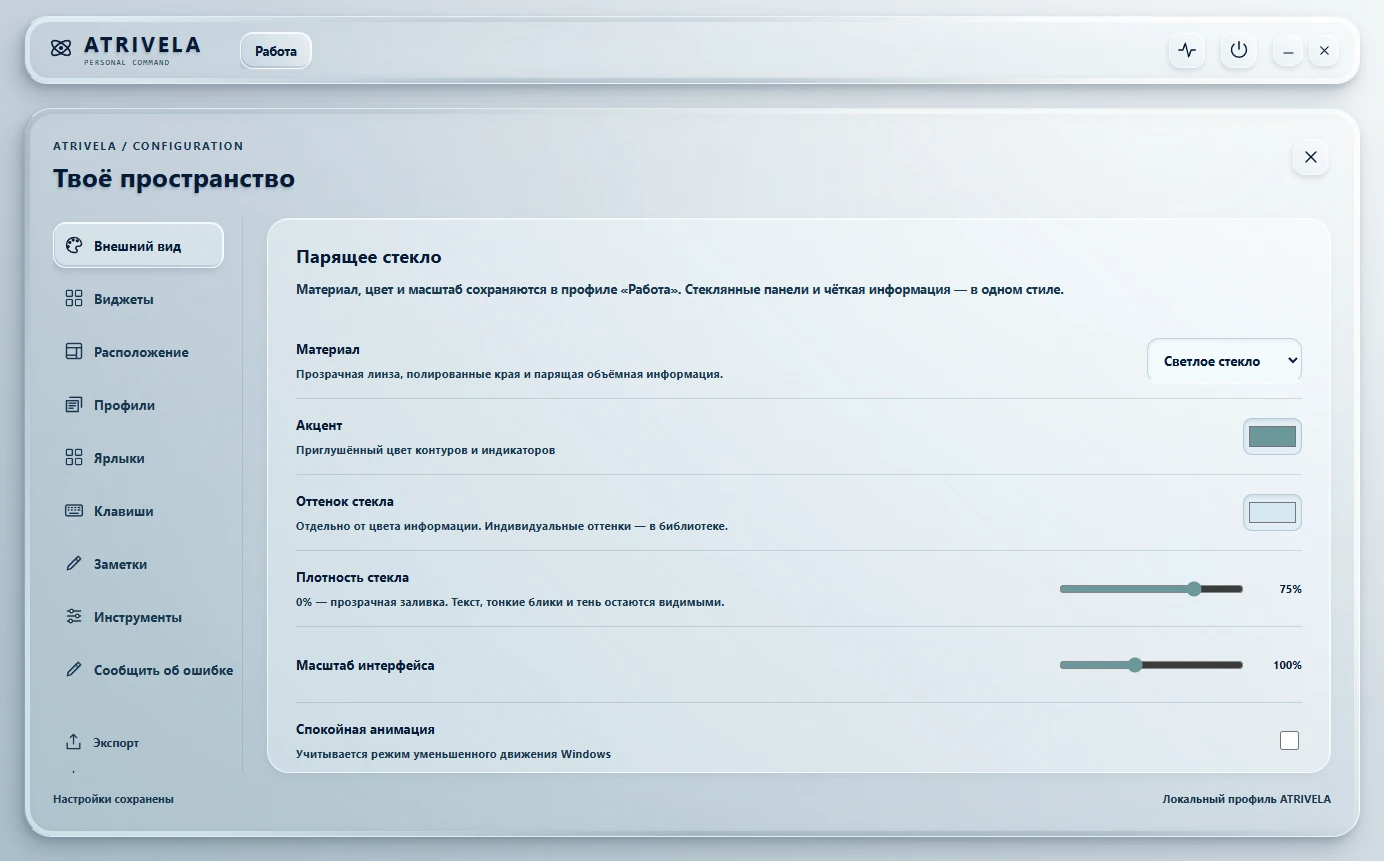Click the "ATRIVELA / CONFIGURATION" breadcrumb text
Viewport: 1384px width, 861px height.
point(148,146)
